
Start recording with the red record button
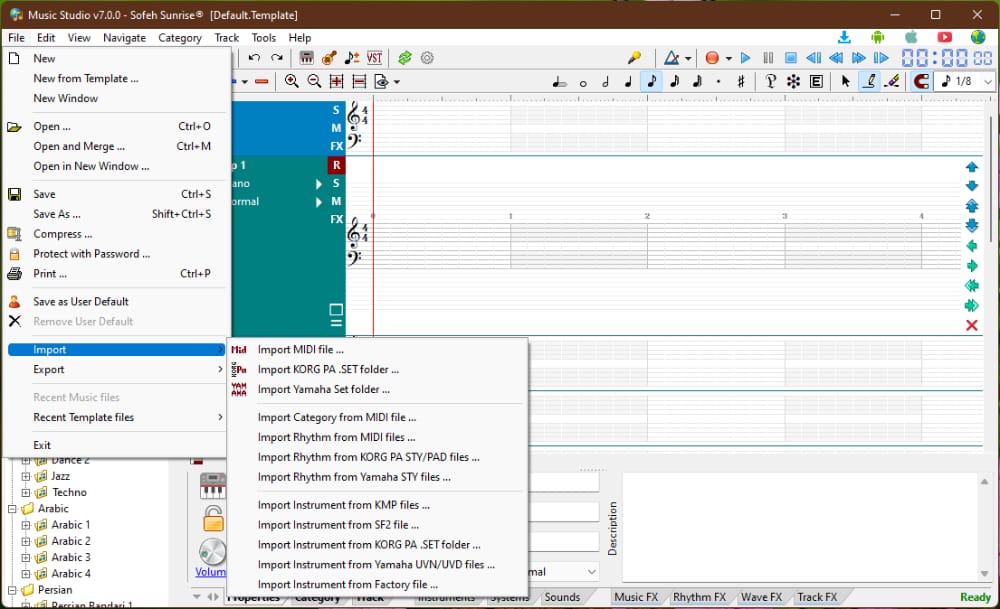[x=712, y=58]
